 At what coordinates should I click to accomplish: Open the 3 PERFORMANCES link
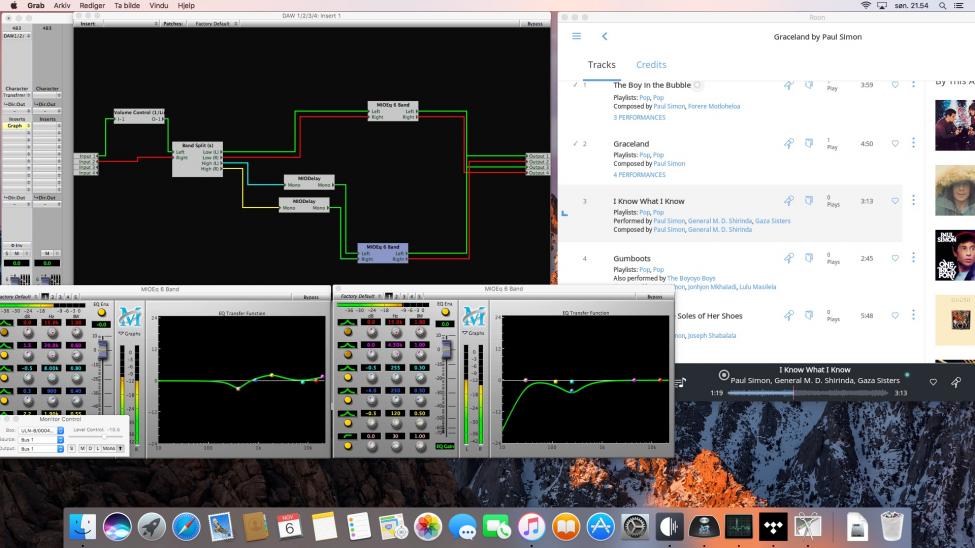[x=639, y=118]
